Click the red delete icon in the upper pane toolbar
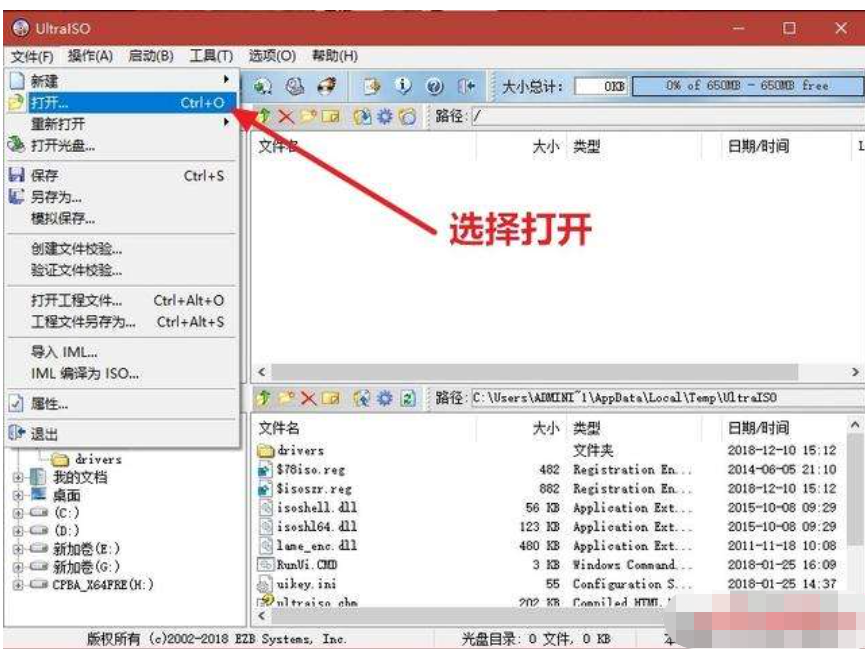 coord(286,117)
